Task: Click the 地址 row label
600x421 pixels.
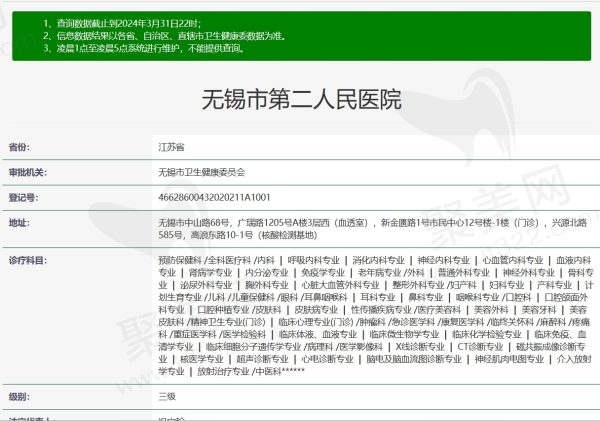Action: 19,223
